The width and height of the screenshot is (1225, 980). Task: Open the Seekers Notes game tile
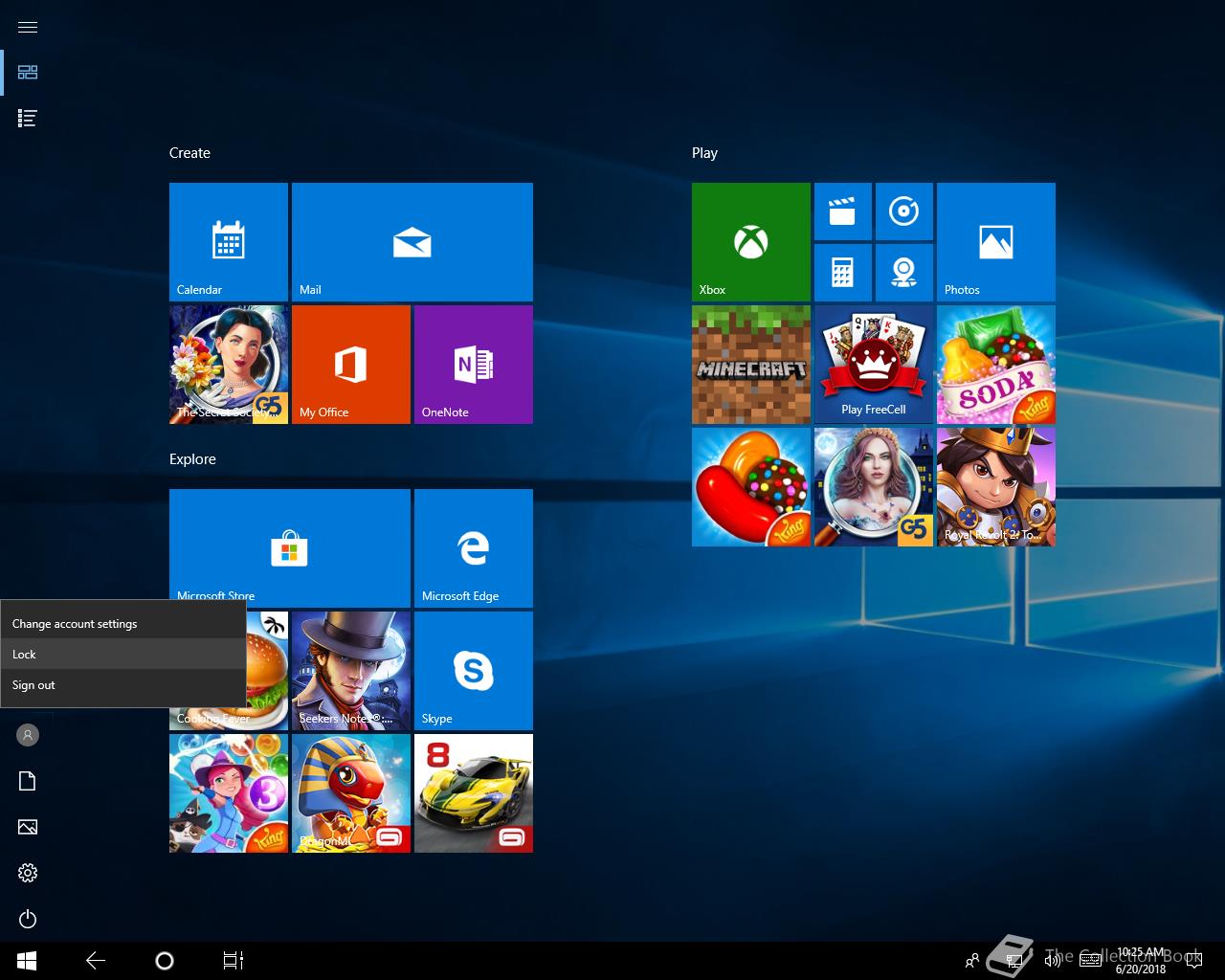tap(351, 671)
